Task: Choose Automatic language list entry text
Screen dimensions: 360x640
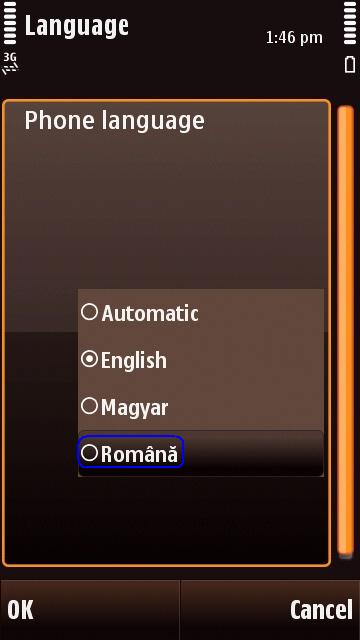Action: 150,313
